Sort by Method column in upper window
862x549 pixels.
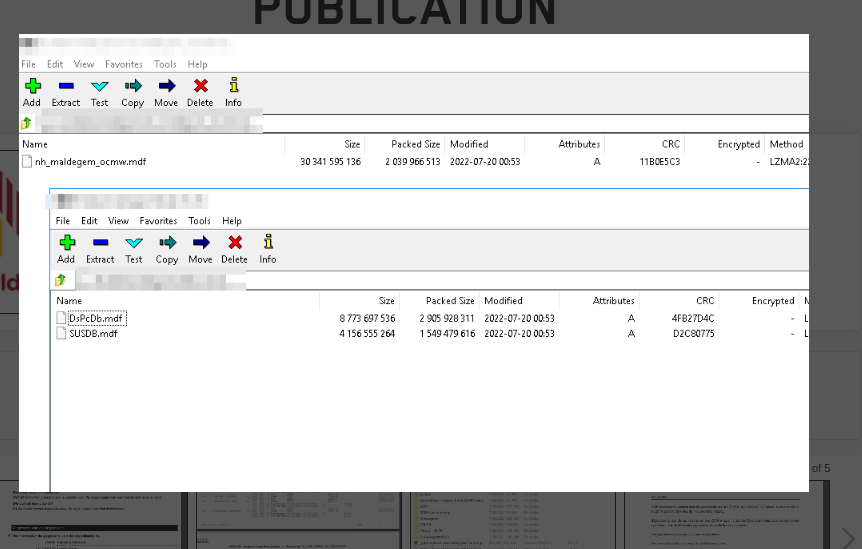(787, 145)
